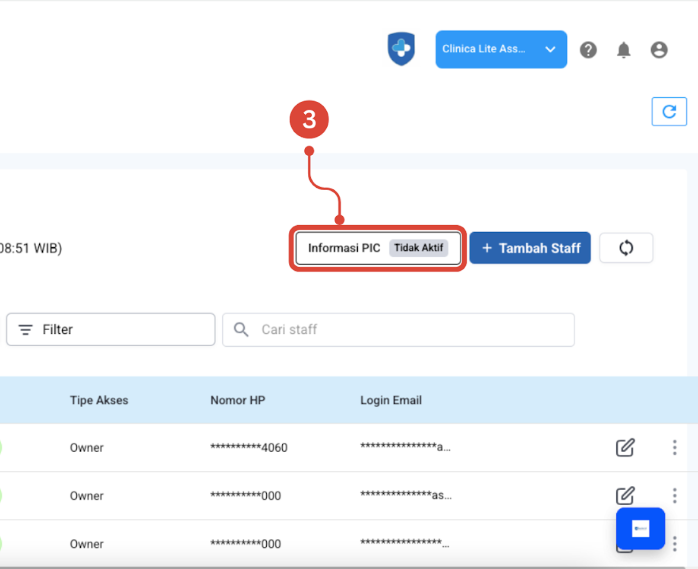Sort by the Tipe Akses column header
The height and width of the screenshot is (569, 698).
pyautogui.click(x=99, y=400)
